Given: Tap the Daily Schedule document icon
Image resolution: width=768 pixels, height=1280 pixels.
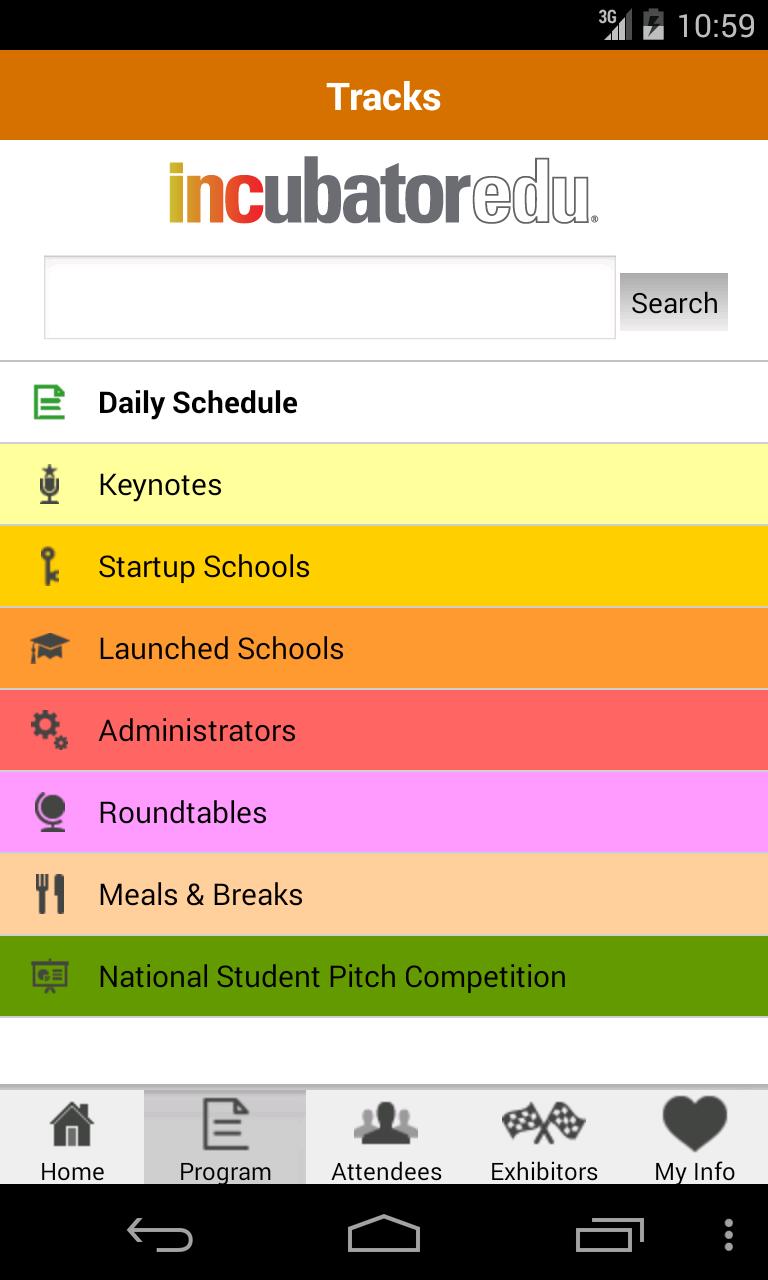Looking at the screenshot, I should click(49, 402).
